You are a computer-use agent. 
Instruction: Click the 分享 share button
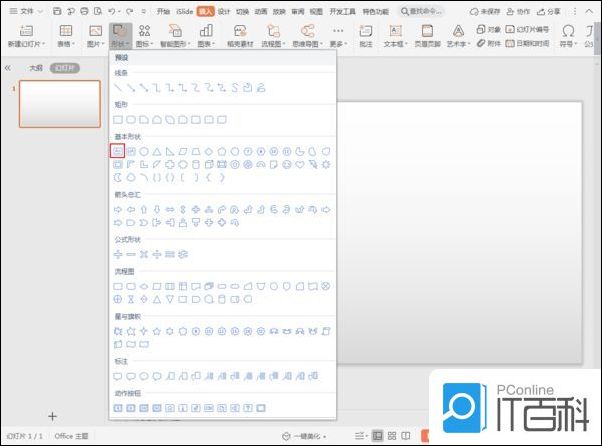point(549,12)
